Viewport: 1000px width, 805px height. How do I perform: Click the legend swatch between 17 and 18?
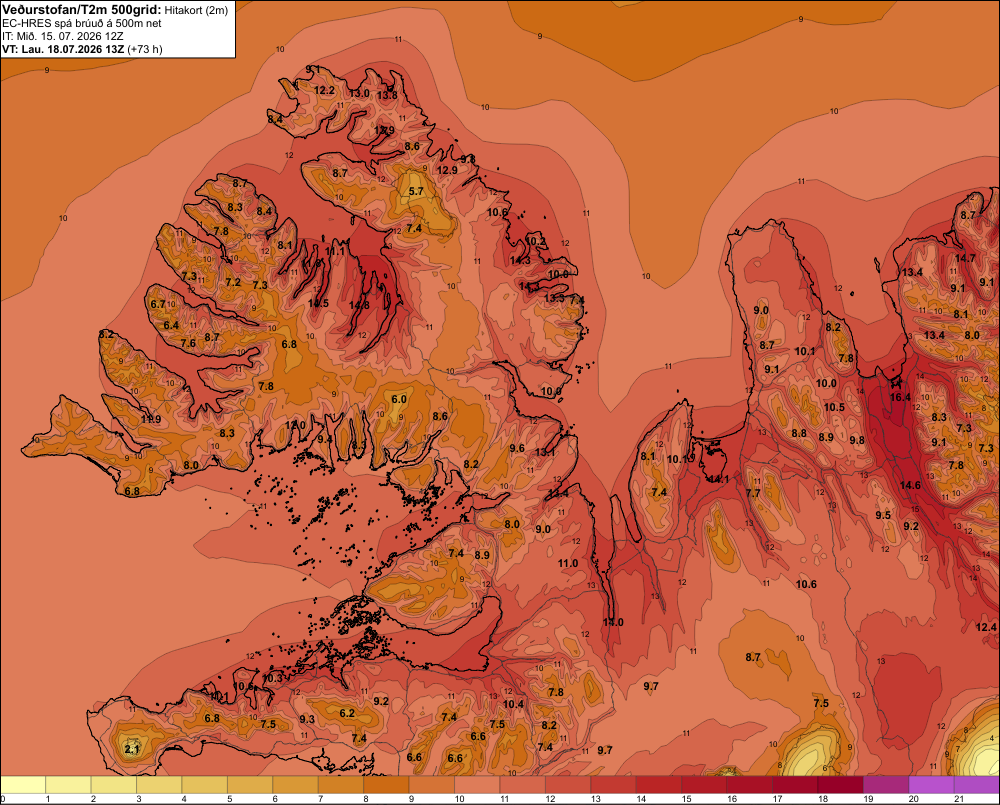795,784
